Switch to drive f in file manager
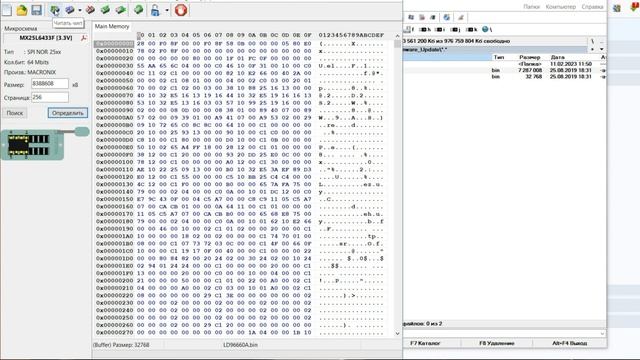 409,29
